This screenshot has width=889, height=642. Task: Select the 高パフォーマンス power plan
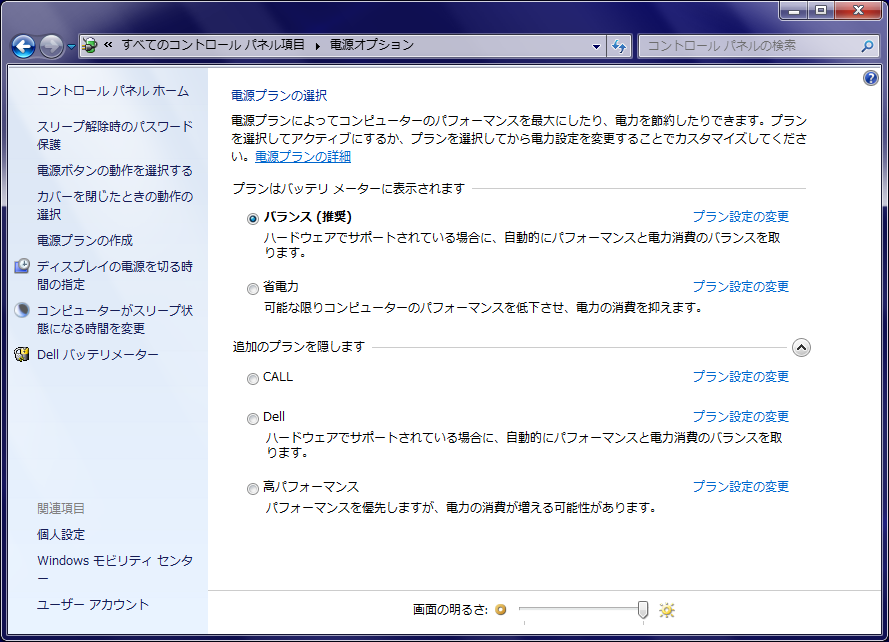253,489
